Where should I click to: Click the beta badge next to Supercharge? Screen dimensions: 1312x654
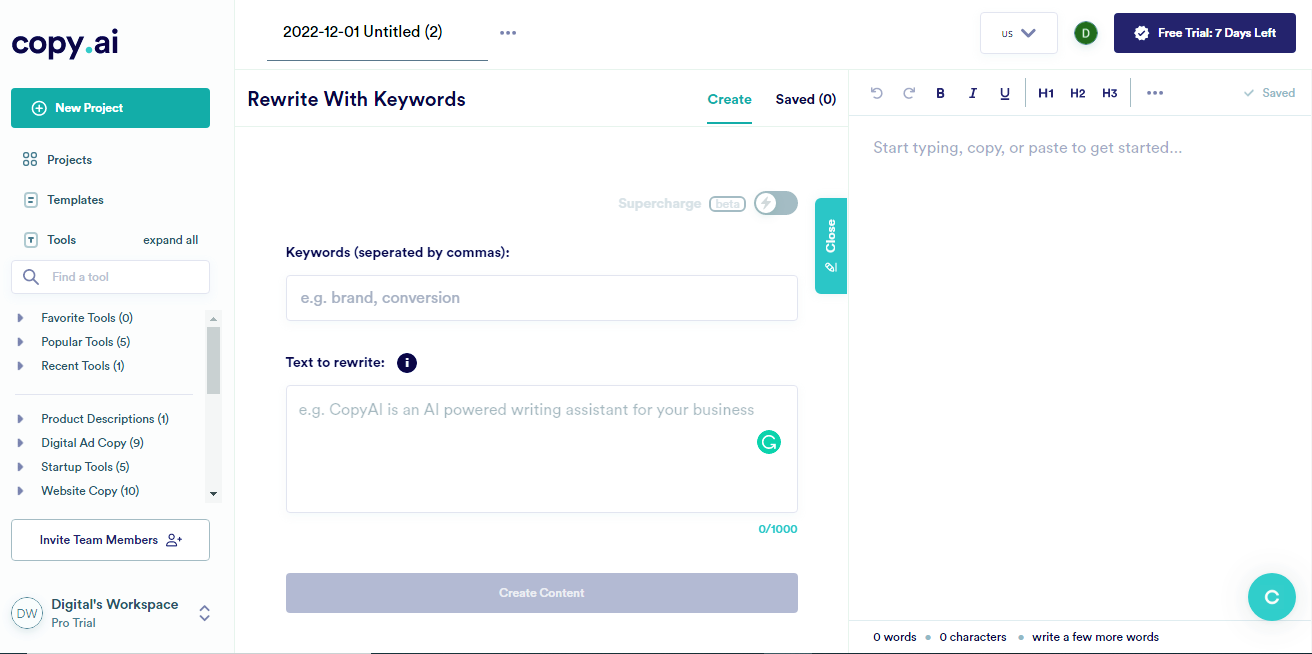(727, 204)
